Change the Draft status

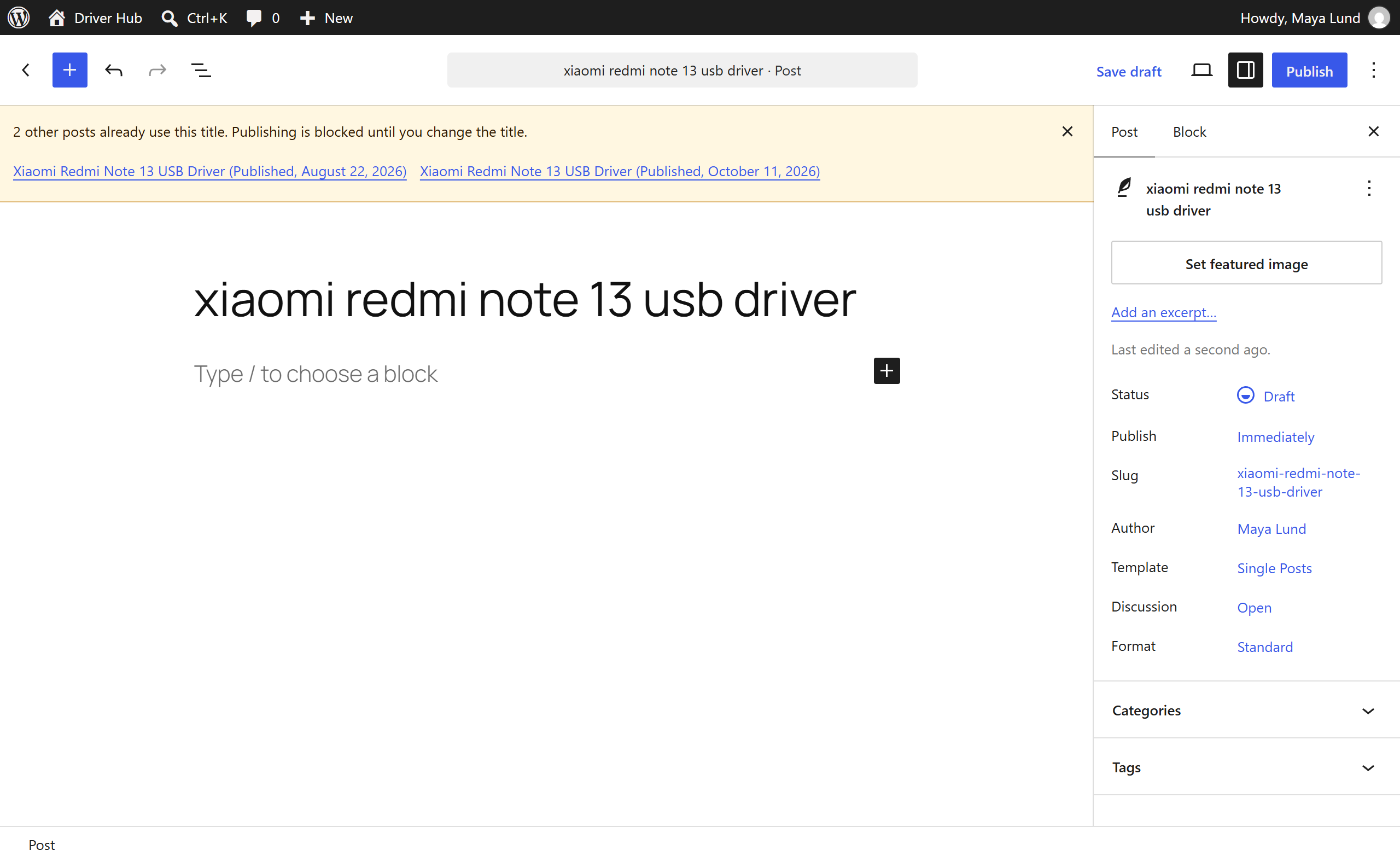1265,395
